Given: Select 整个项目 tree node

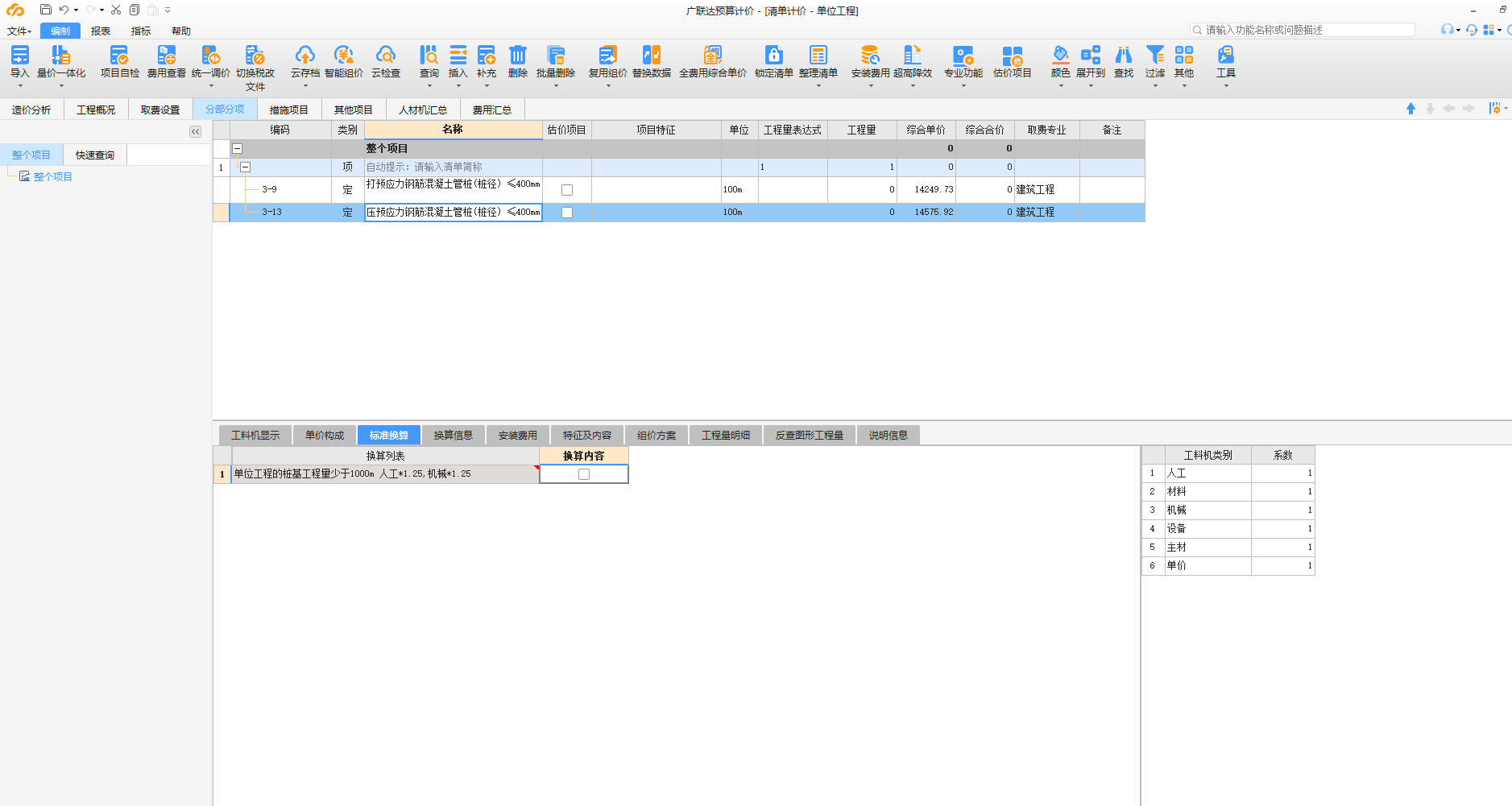Looking at the screenshot, I should click(x=53, y=176).
